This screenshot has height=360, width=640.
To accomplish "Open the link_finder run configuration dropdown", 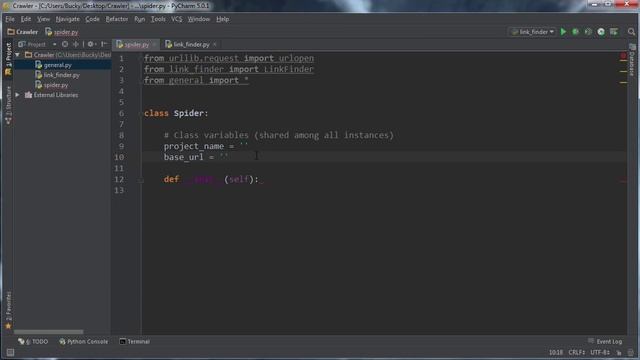I will 533,32.
